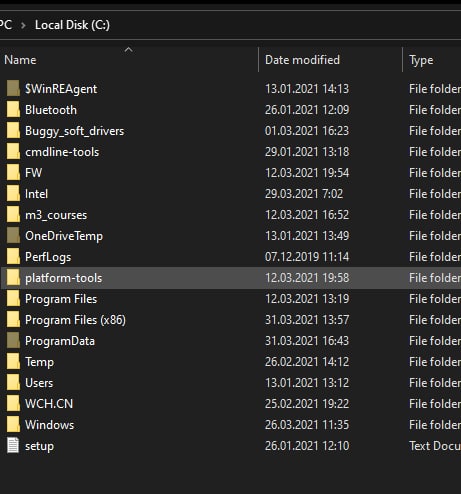Select the WCH.CN folder name
461x494 pixels.
(x=49, y=404)
